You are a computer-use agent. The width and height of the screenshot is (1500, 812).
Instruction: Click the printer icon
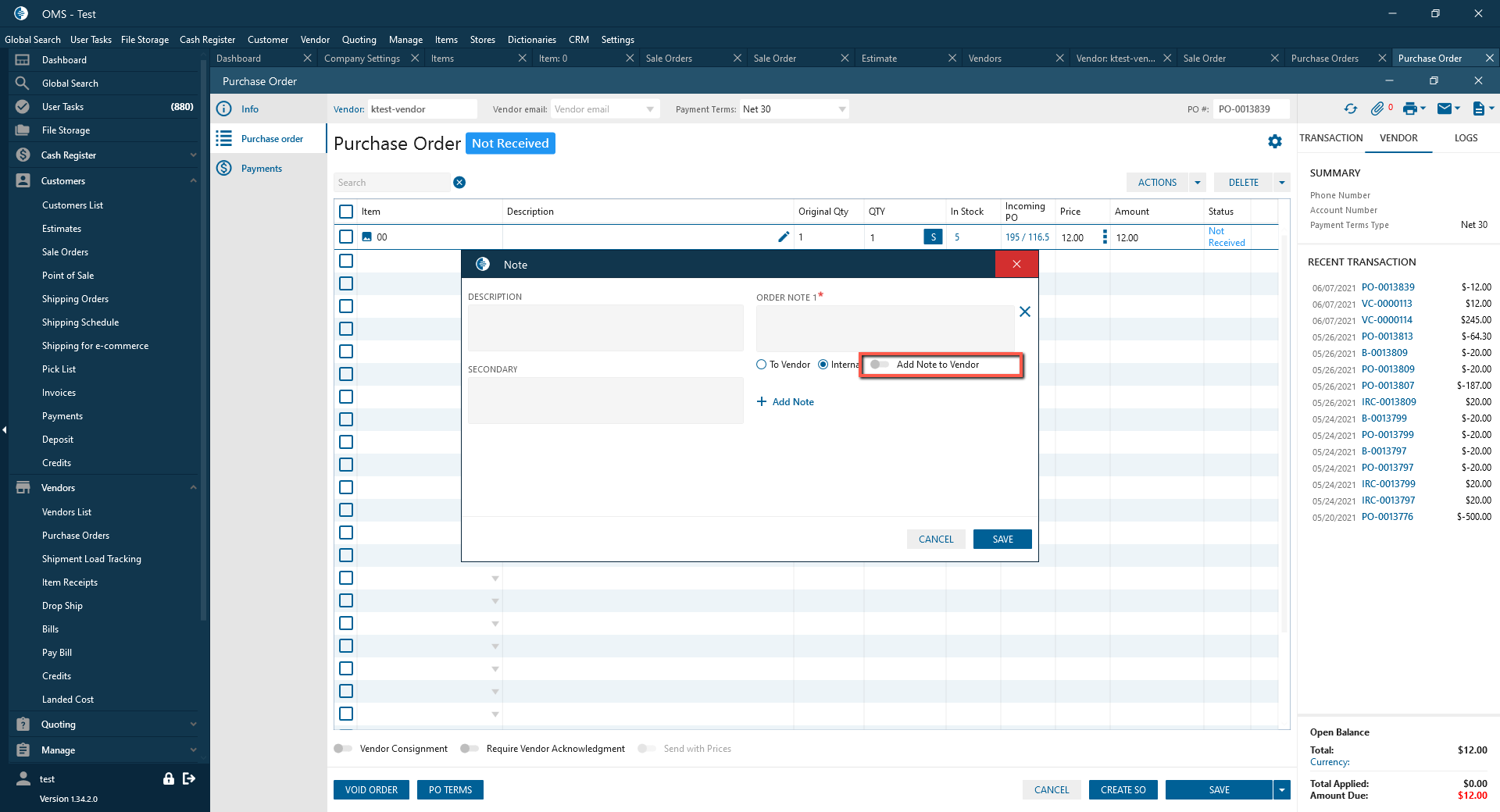point(1409,109)
